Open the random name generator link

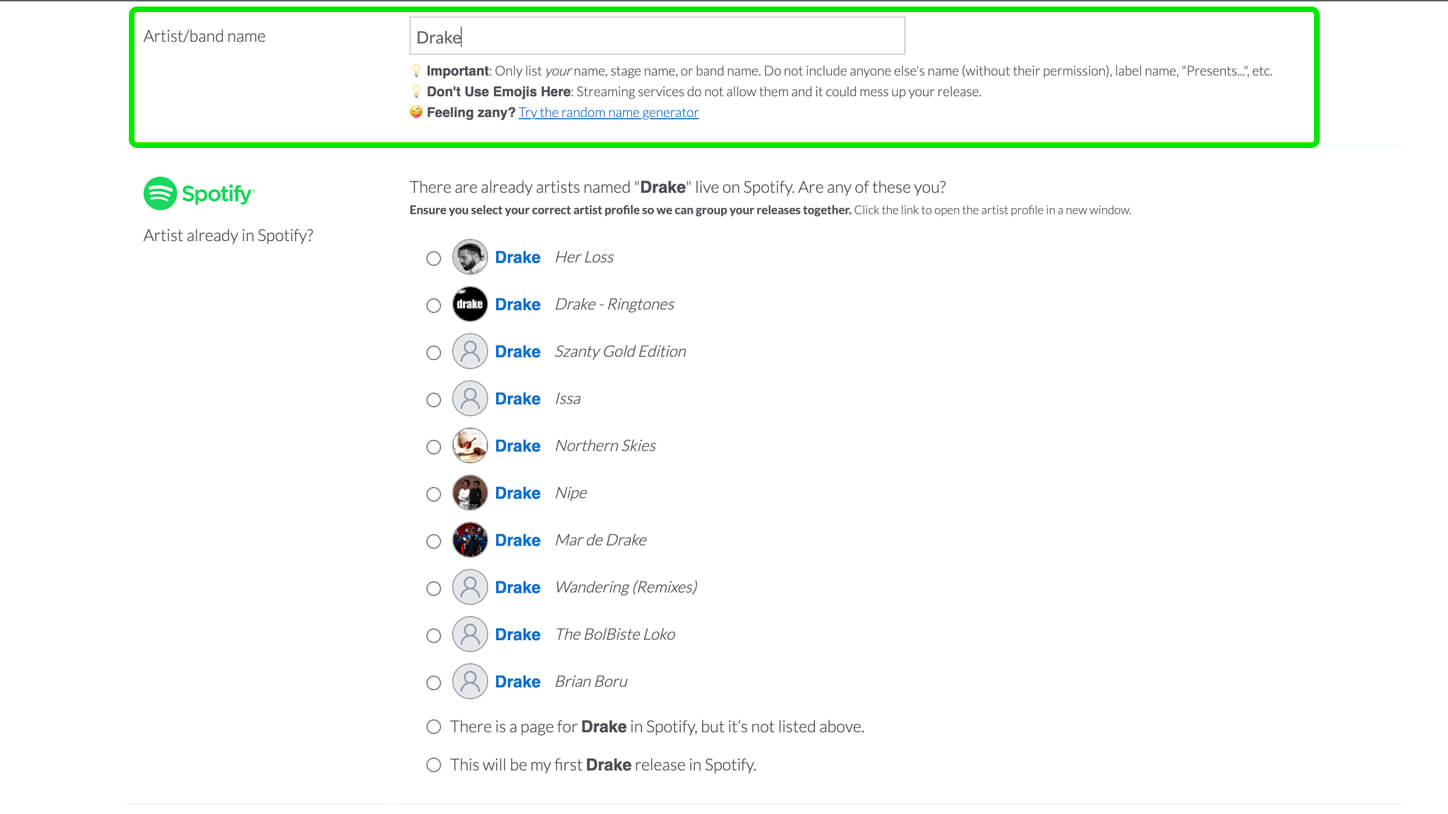pyautogui.click(x=608, y=112)
